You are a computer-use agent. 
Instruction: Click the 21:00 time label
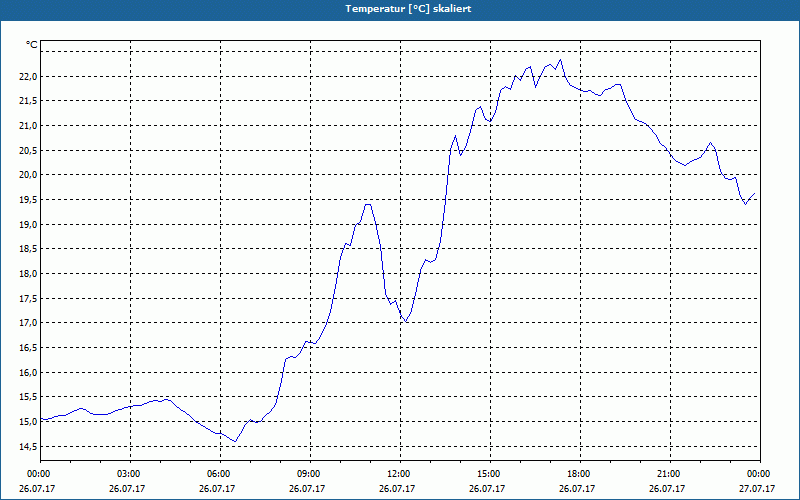tap(668, 474)
